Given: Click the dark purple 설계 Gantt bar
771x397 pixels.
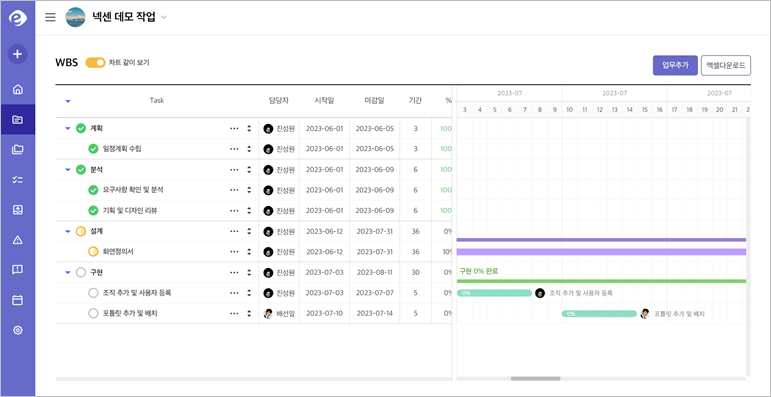Looking at the screenshot, I should pyautogui.click(x=601, y=240).
